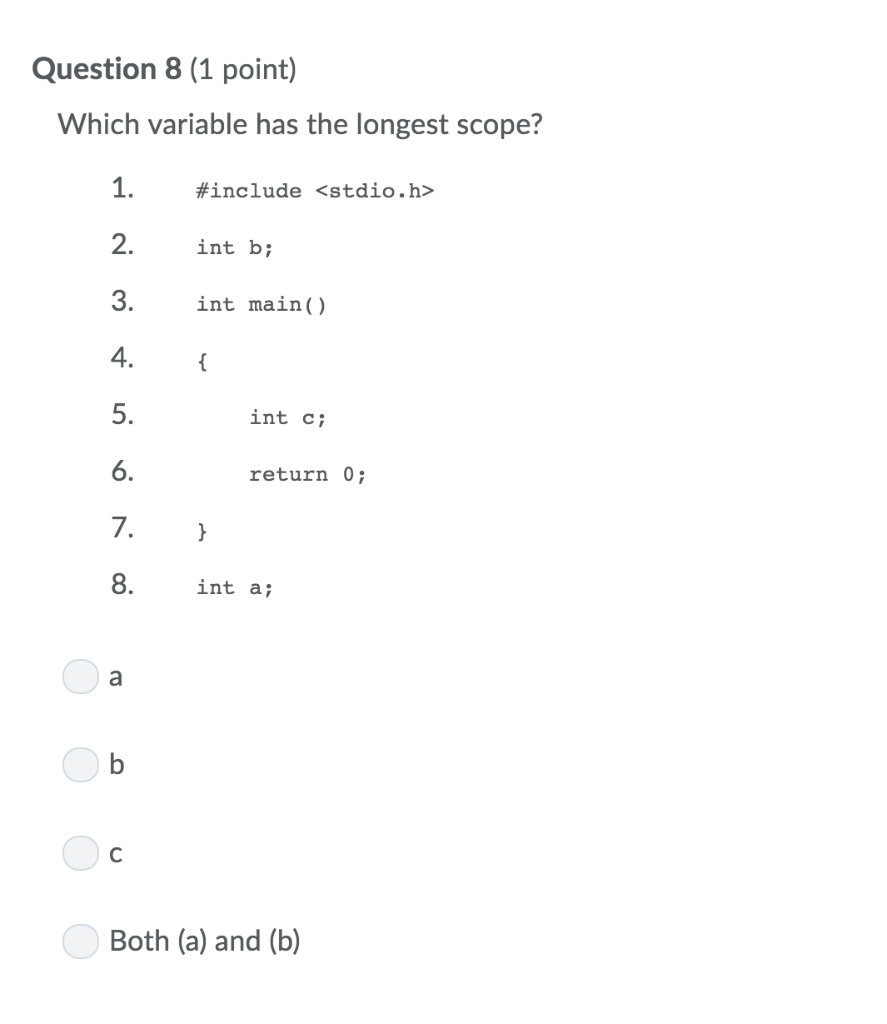
Task: Click the radio circle next to a
Action: coord(80,677)
